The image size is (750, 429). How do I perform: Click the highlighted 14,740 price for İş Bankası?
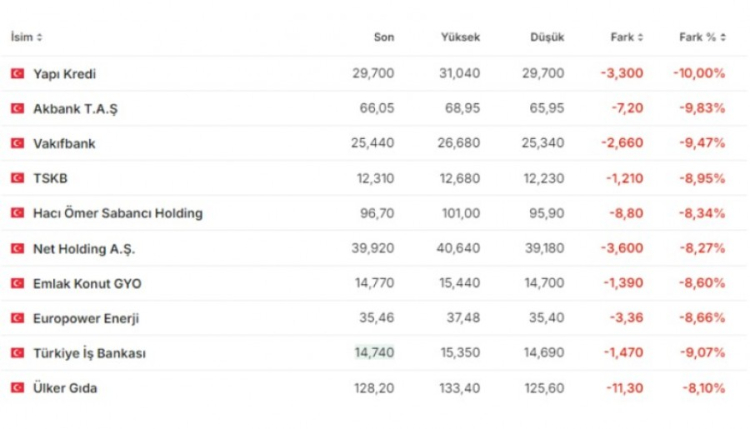coord(375,353)
